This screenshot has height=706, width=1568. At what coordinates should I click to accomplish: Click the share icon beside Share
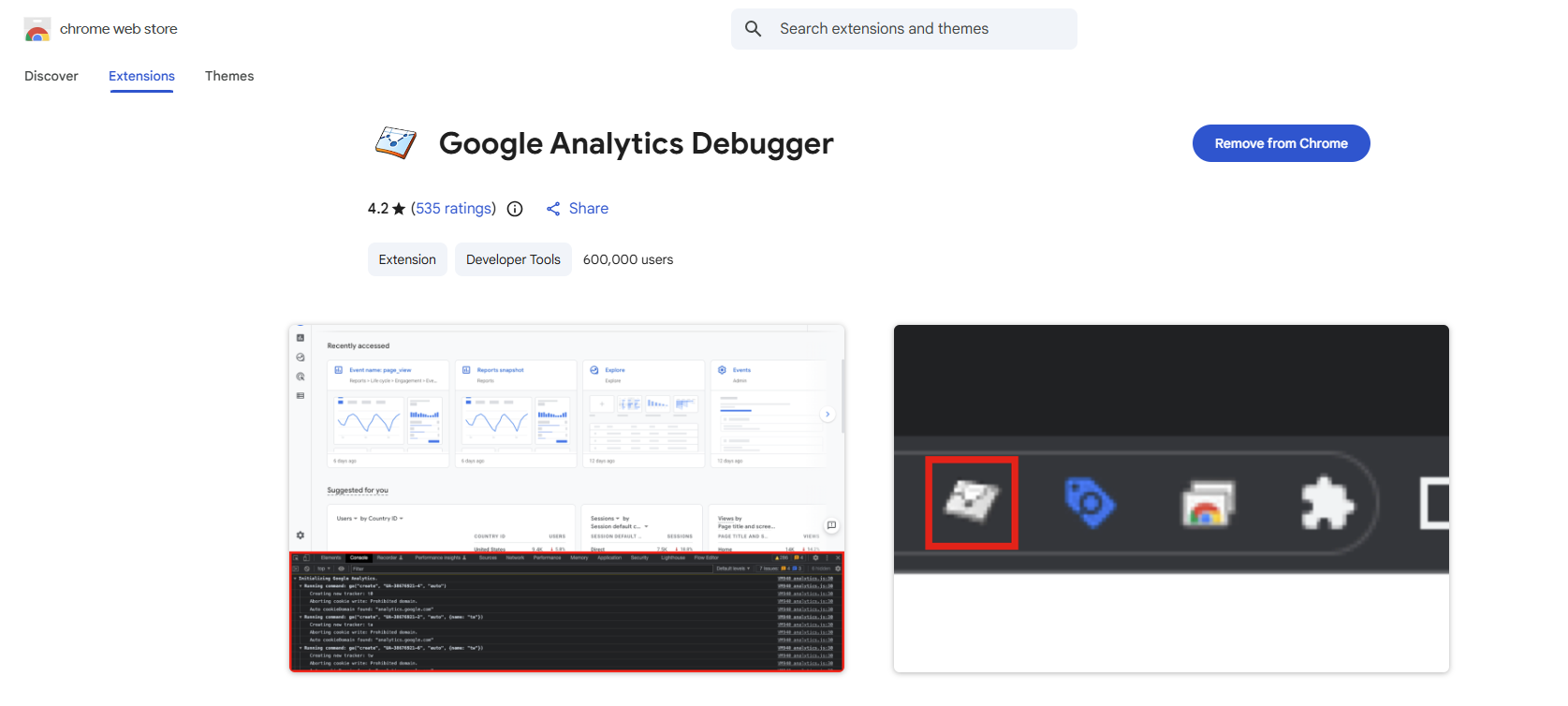pyautogui.click(x=553, y=209)
